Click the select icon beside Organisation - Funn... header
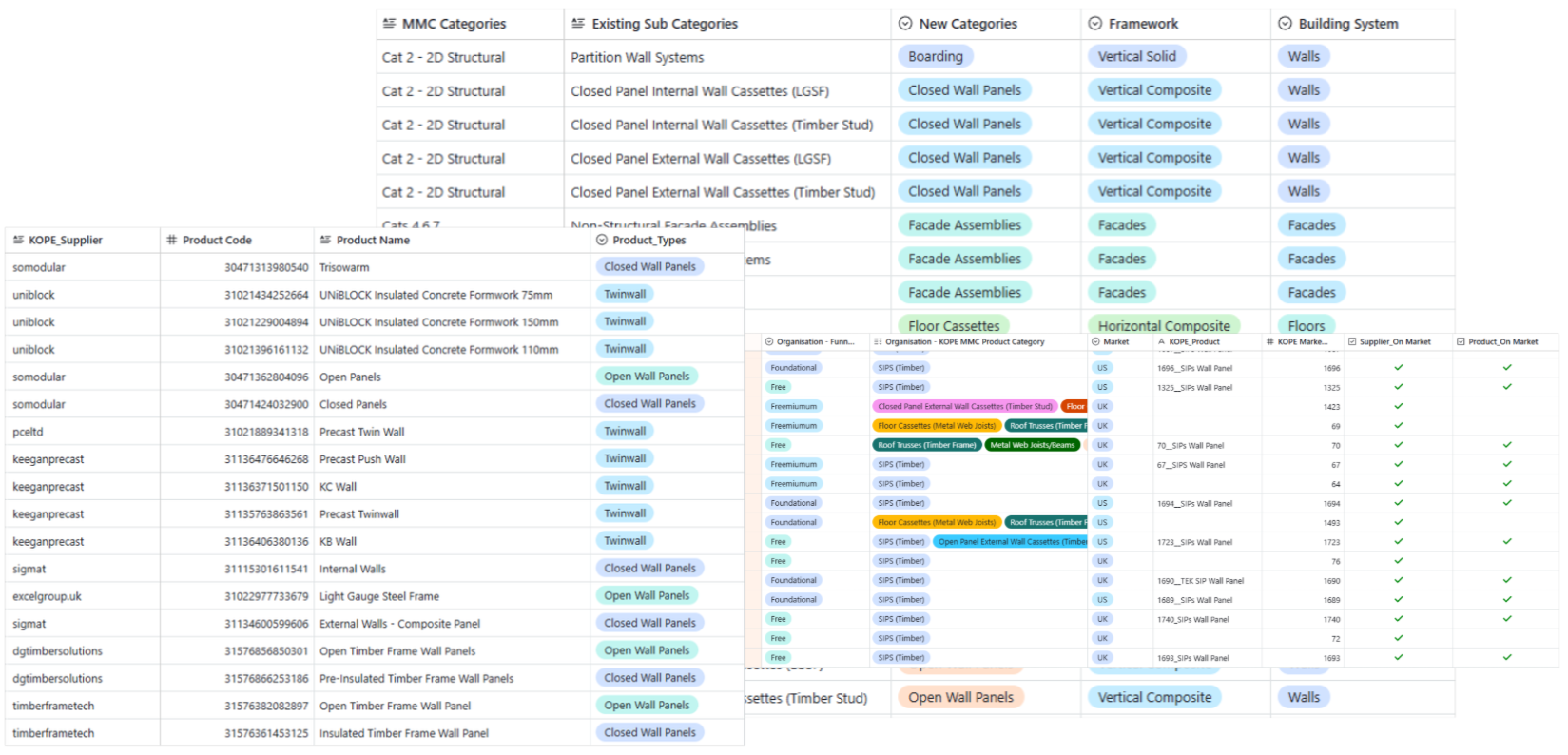 (x=769, y=342)
